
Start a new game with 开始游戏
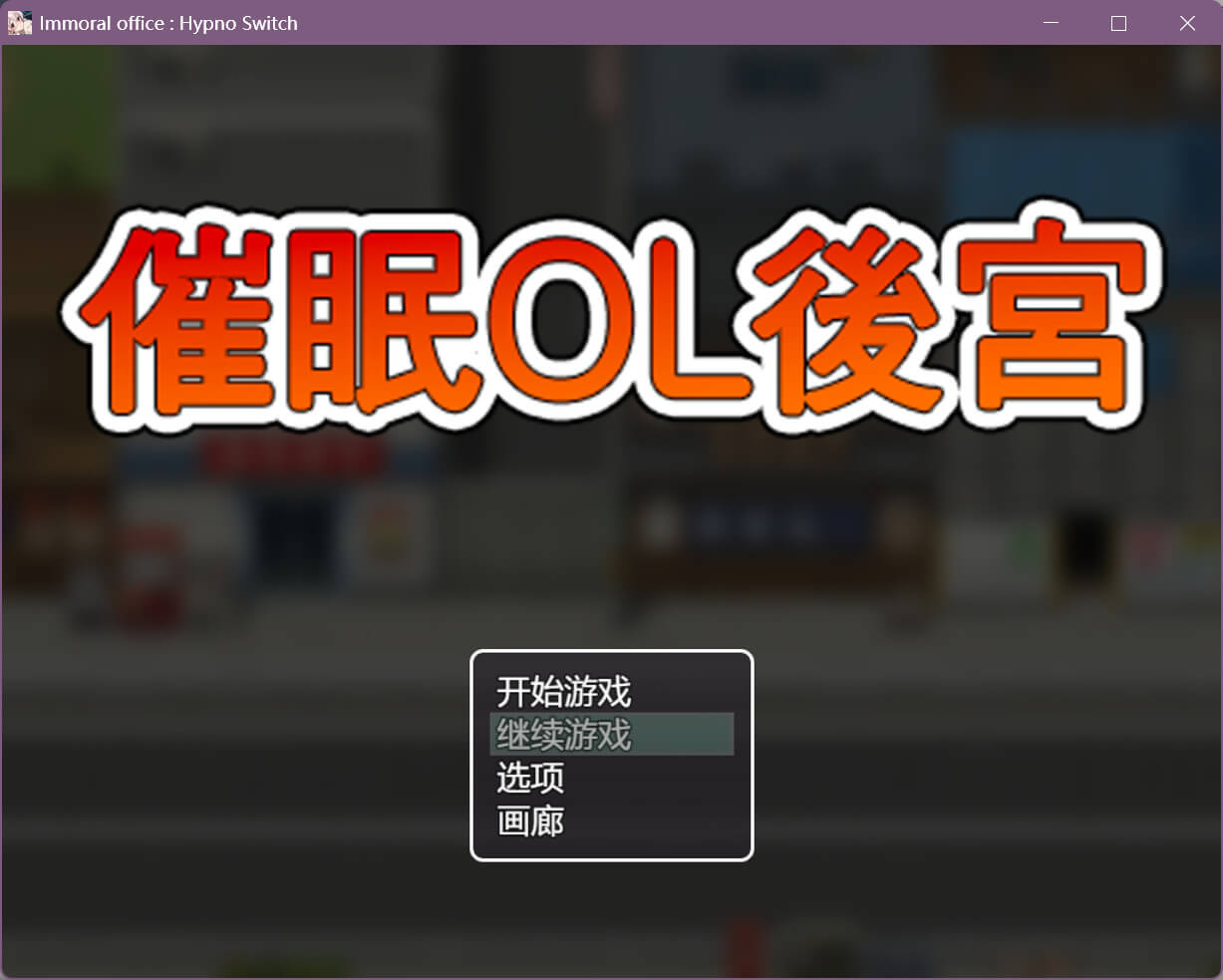tap(563, 691)
